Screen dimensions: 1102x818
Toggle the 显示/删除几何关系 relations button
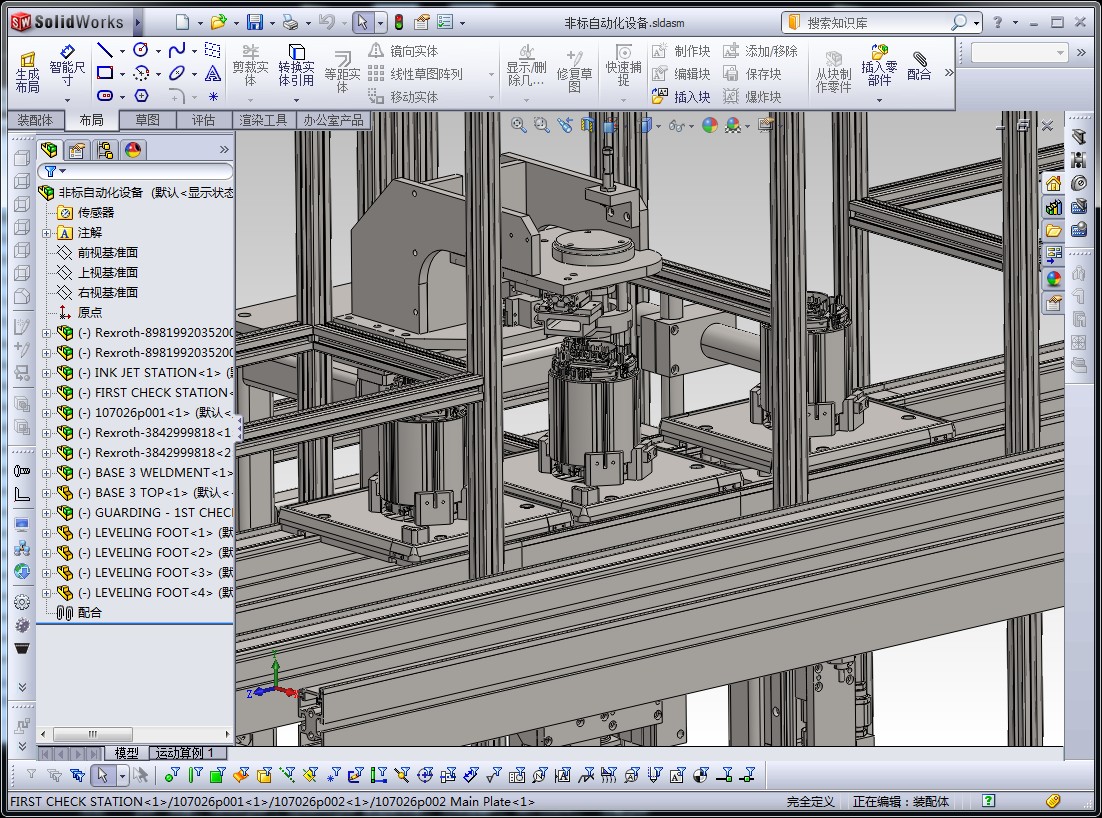click(526, 66)
